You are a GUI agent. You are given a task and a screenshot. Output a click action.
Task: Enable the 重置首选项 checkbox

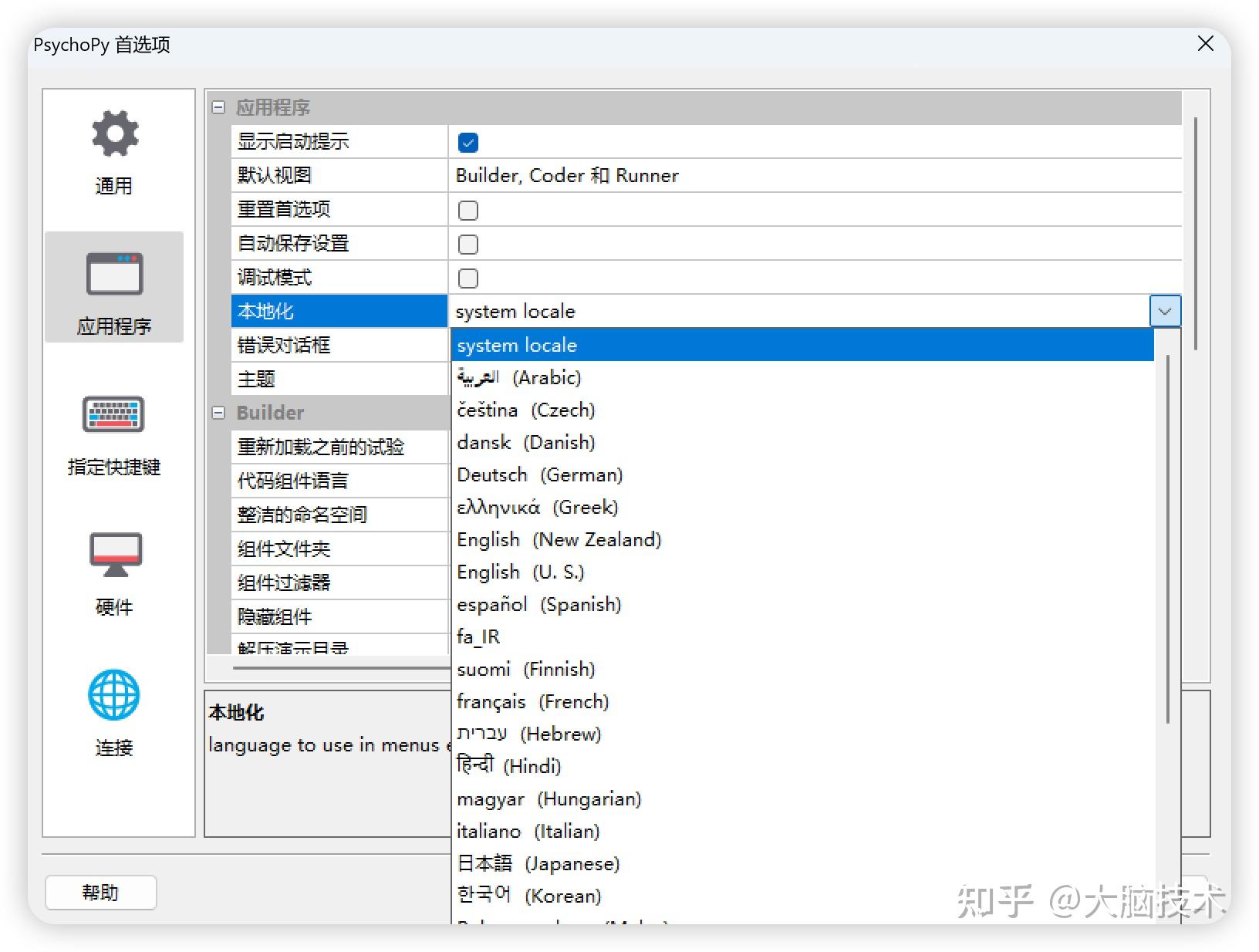click(x=467, y=210)
